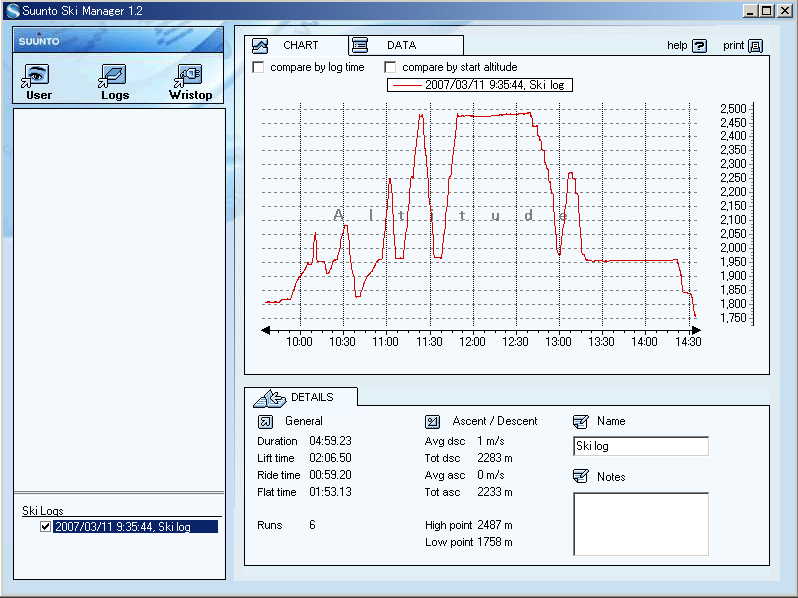Click the Tot asc value 2233 m
Image resolution: width=798 pixels, height=598 pixels.
495,492
